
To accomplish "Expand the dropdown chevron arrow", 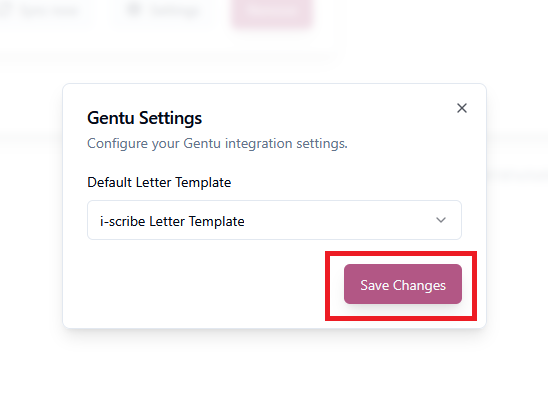I will [x=441, y=220].
